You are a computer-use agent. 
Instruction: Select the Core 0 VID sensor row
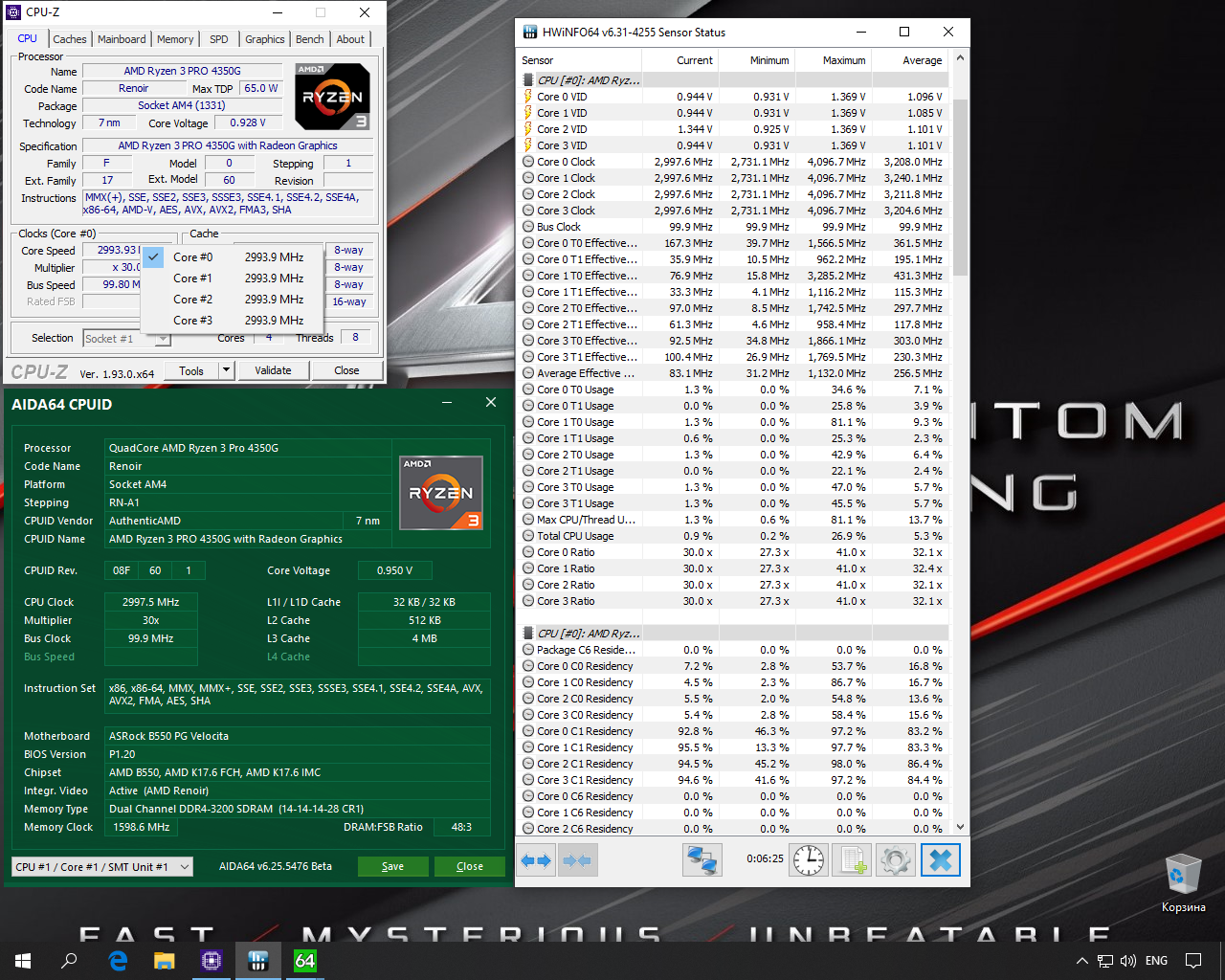(733, 97)
